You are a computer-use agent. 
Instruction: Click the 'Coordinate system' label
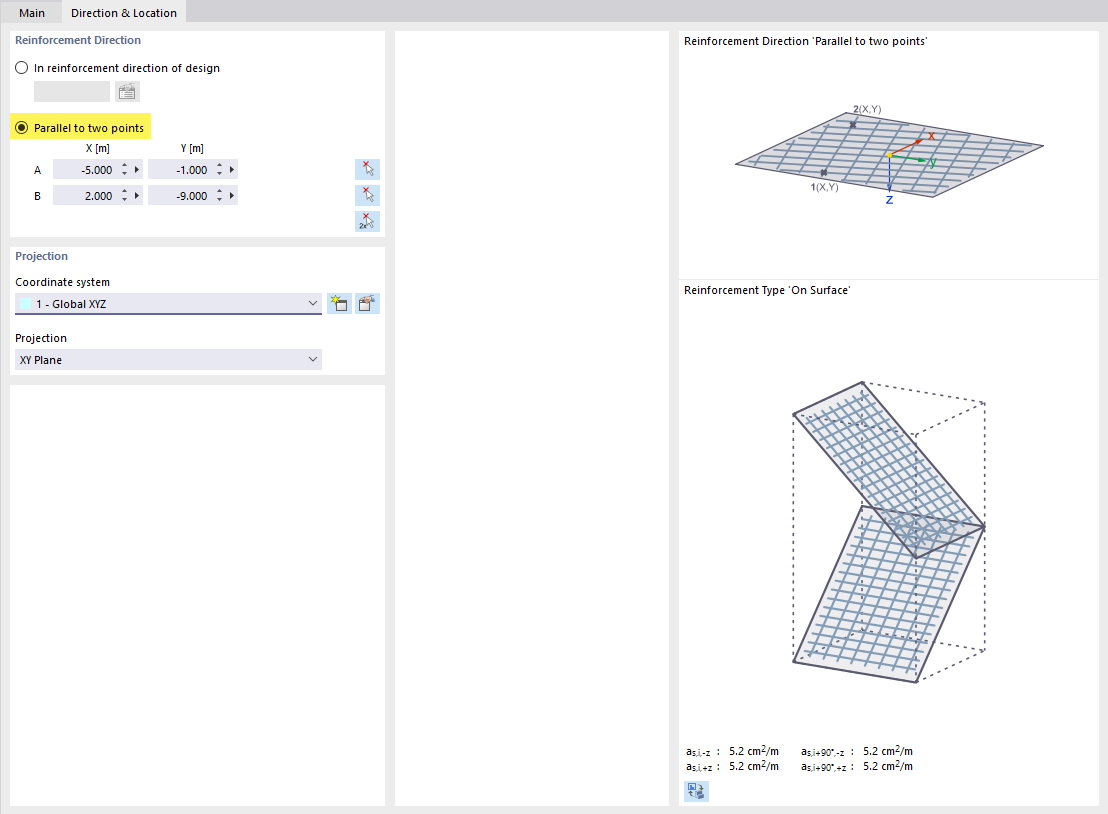click(x=63, y=282)
